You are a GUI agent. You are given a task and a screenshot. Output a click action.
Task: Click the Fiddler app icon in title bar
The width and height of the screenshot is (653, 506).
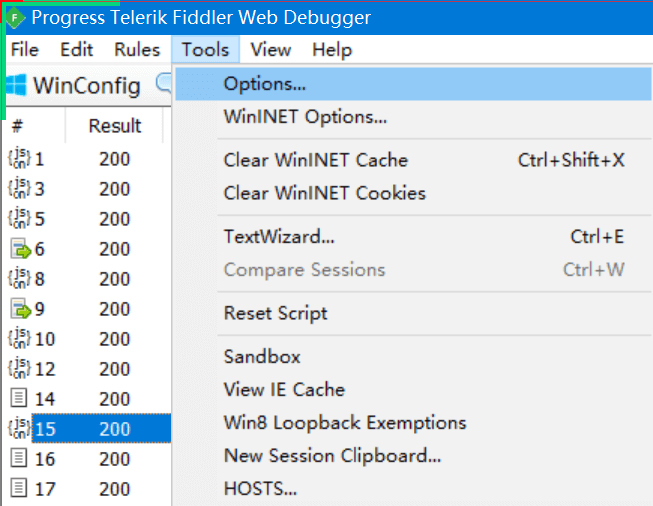[x=15, y=17]
